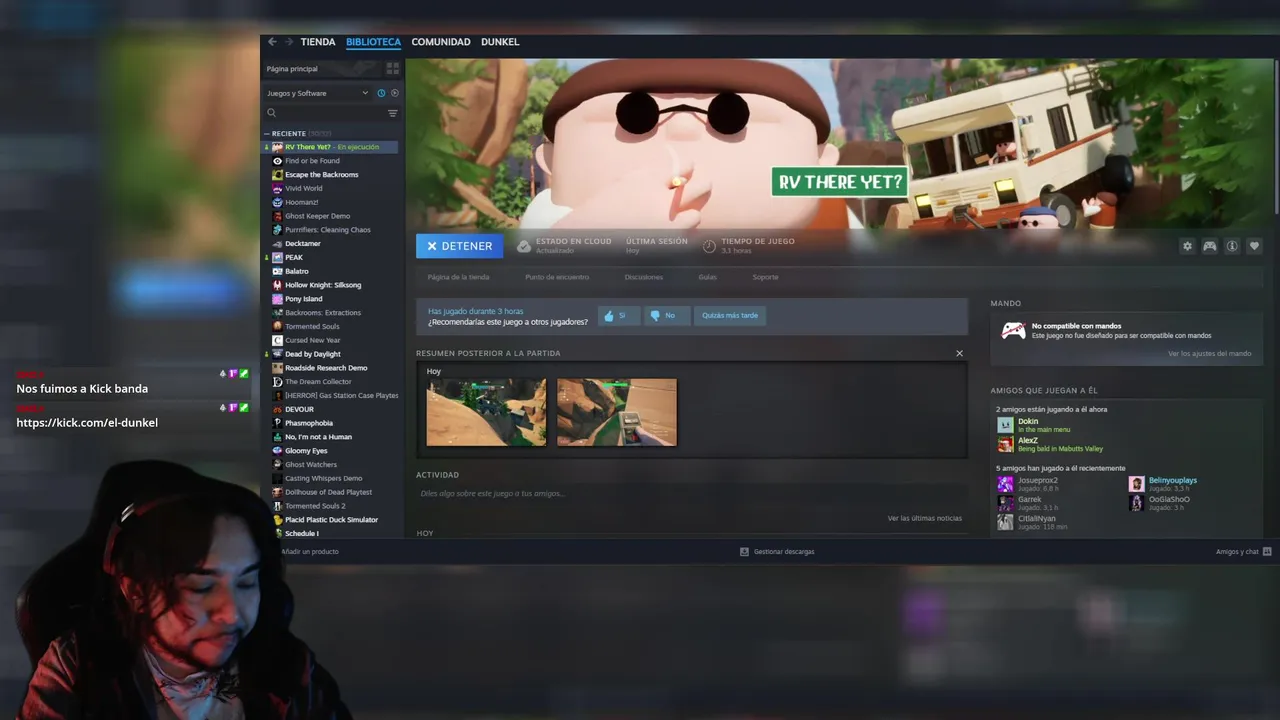The image size is (1280, 720).
Task: Select Placid Plastic Duck Simulator in list
Action: coord(331,520)
